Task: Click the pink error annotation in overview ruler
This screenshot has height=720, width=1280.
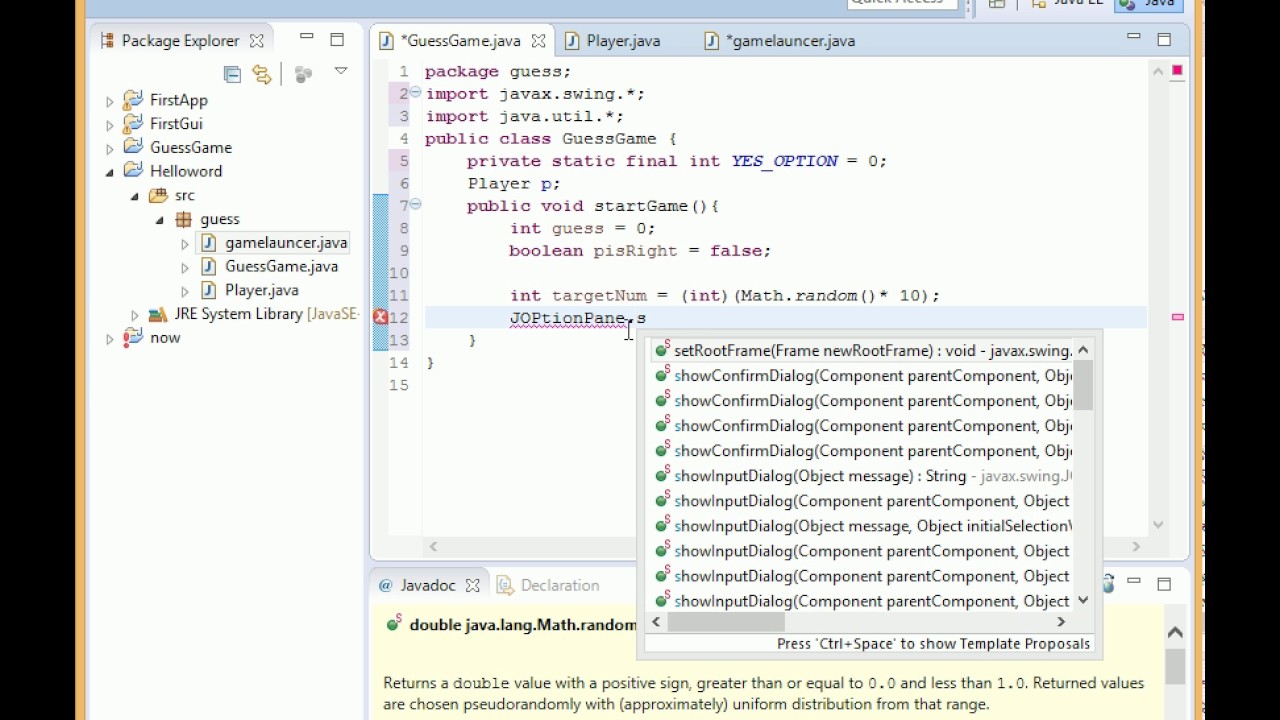Action: (x=1177, y=317)
